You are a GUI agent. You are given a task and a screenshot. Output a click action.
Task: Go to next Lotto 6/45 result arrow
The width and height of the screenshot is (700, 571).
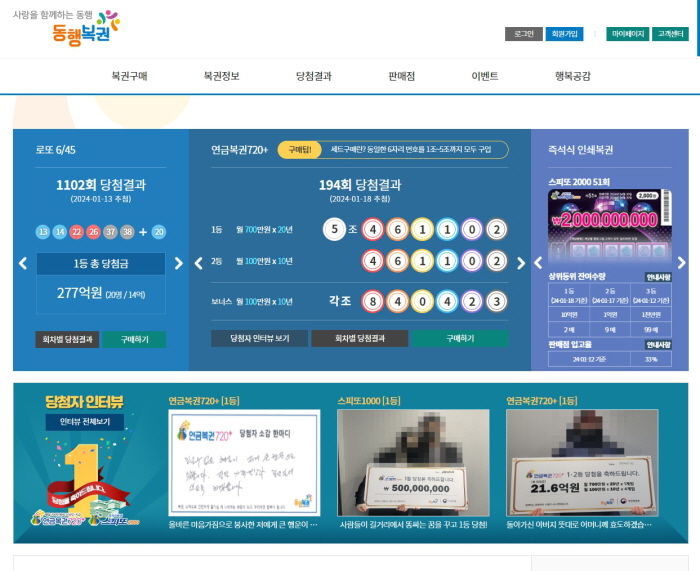point(179,263)
